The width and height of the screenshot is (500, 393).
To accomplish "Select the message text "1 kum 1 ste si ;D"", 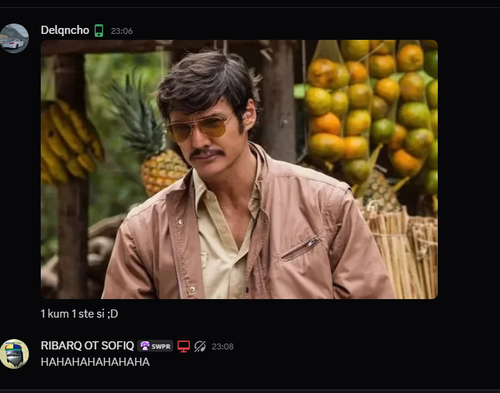I will click(79, 314).
